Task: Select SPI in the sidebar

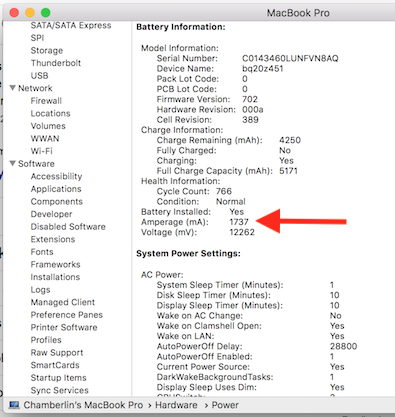Action: coord(37,38)
